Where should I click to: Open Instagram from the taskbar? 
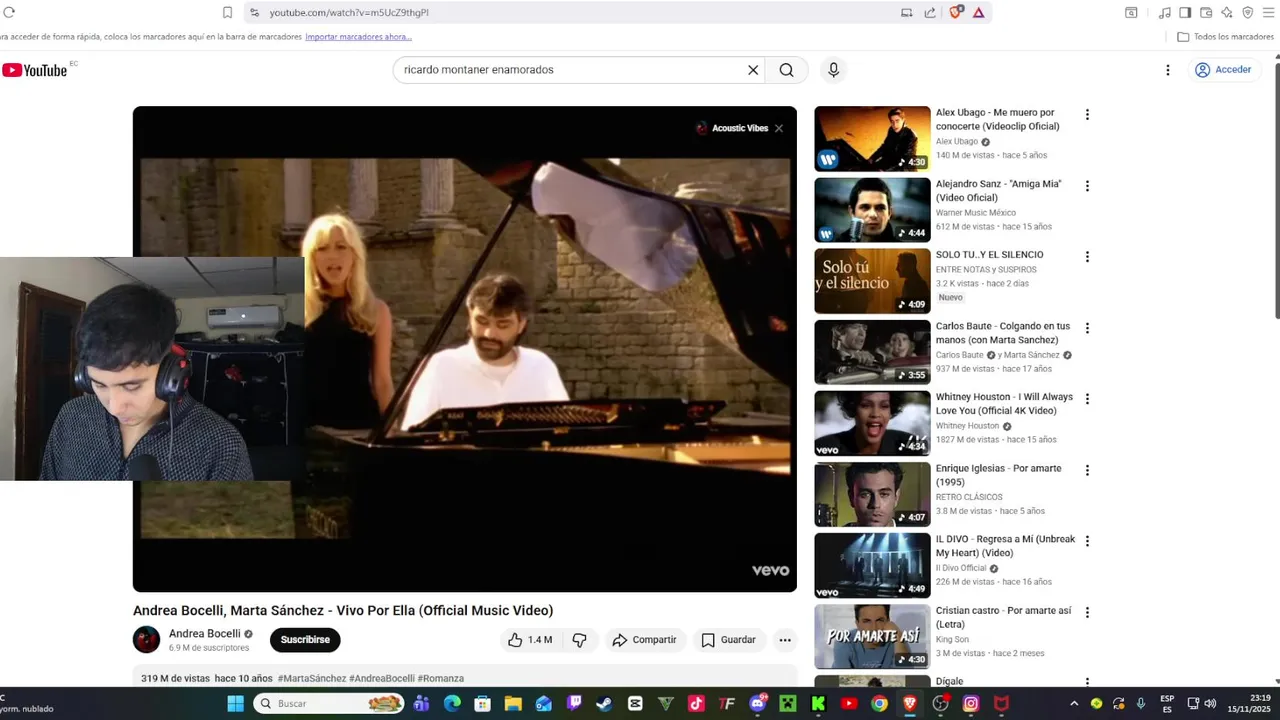970,704
